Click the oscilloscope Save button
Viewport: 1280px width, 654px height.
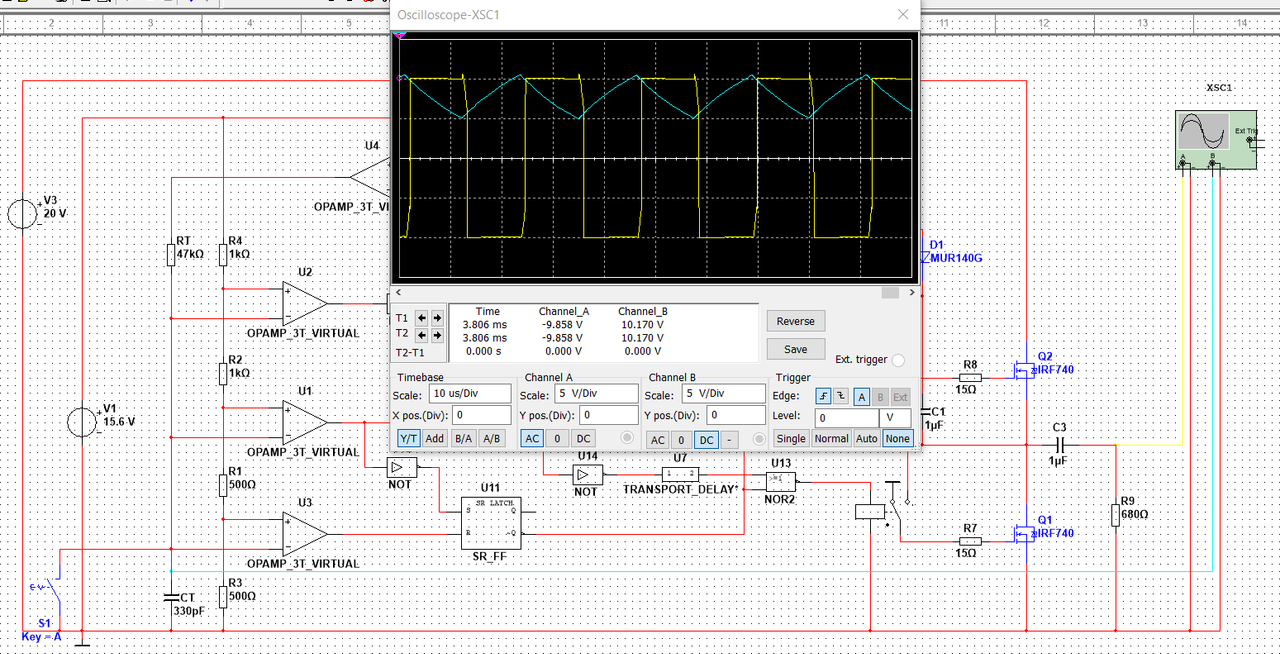coord(796,349)
